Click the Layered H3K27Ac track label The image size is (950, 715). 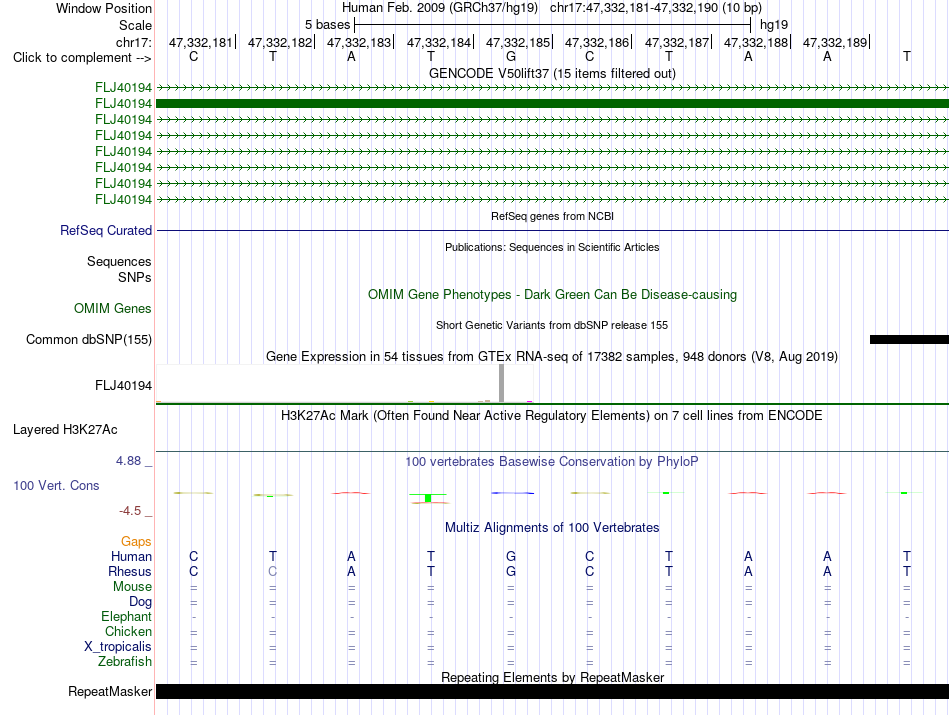point(65,430)
